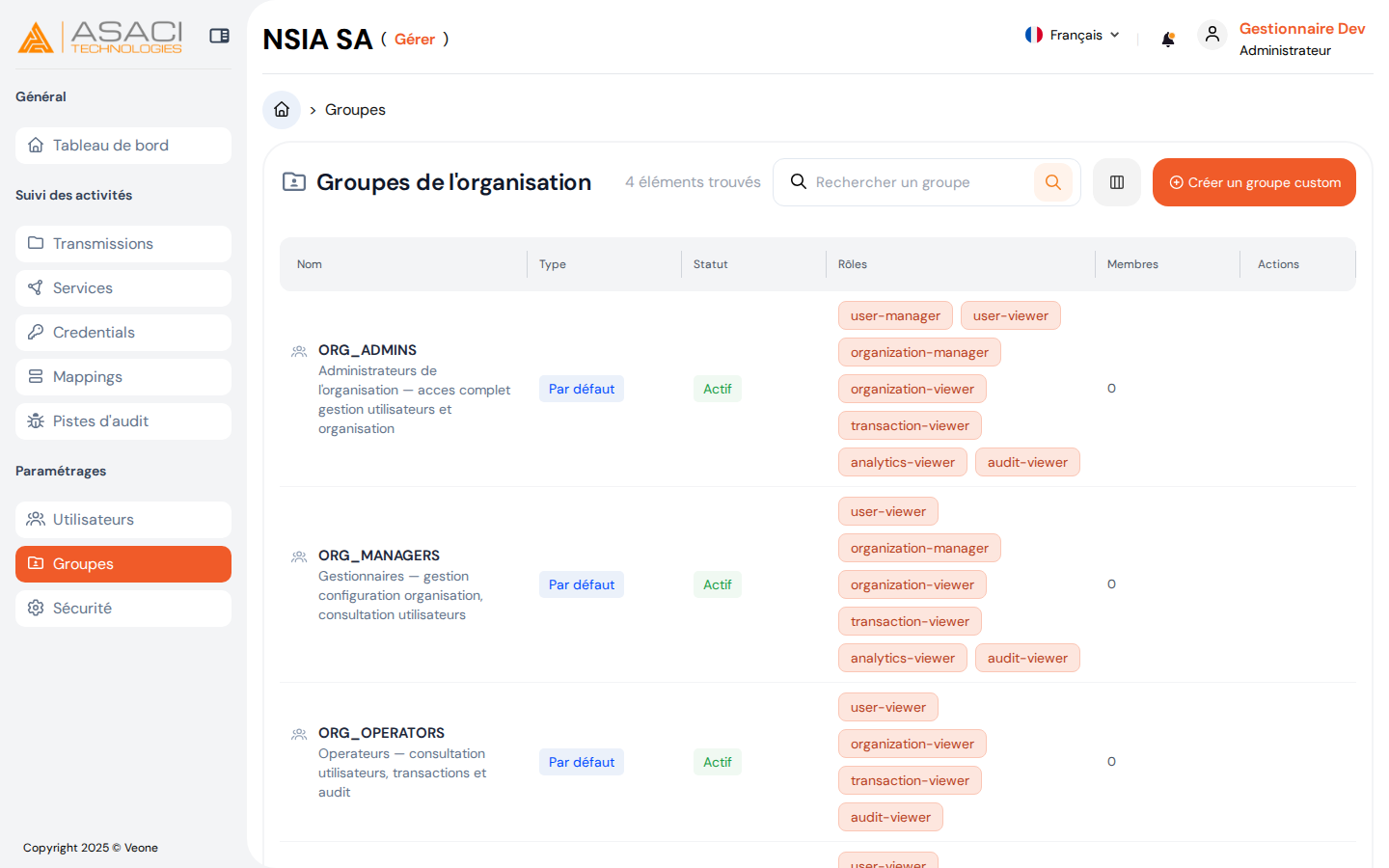The image size is (1389, 868).
Task: Click the 4 éléments trouvés count
Action: pyautogui.click(x=693, y=182)
